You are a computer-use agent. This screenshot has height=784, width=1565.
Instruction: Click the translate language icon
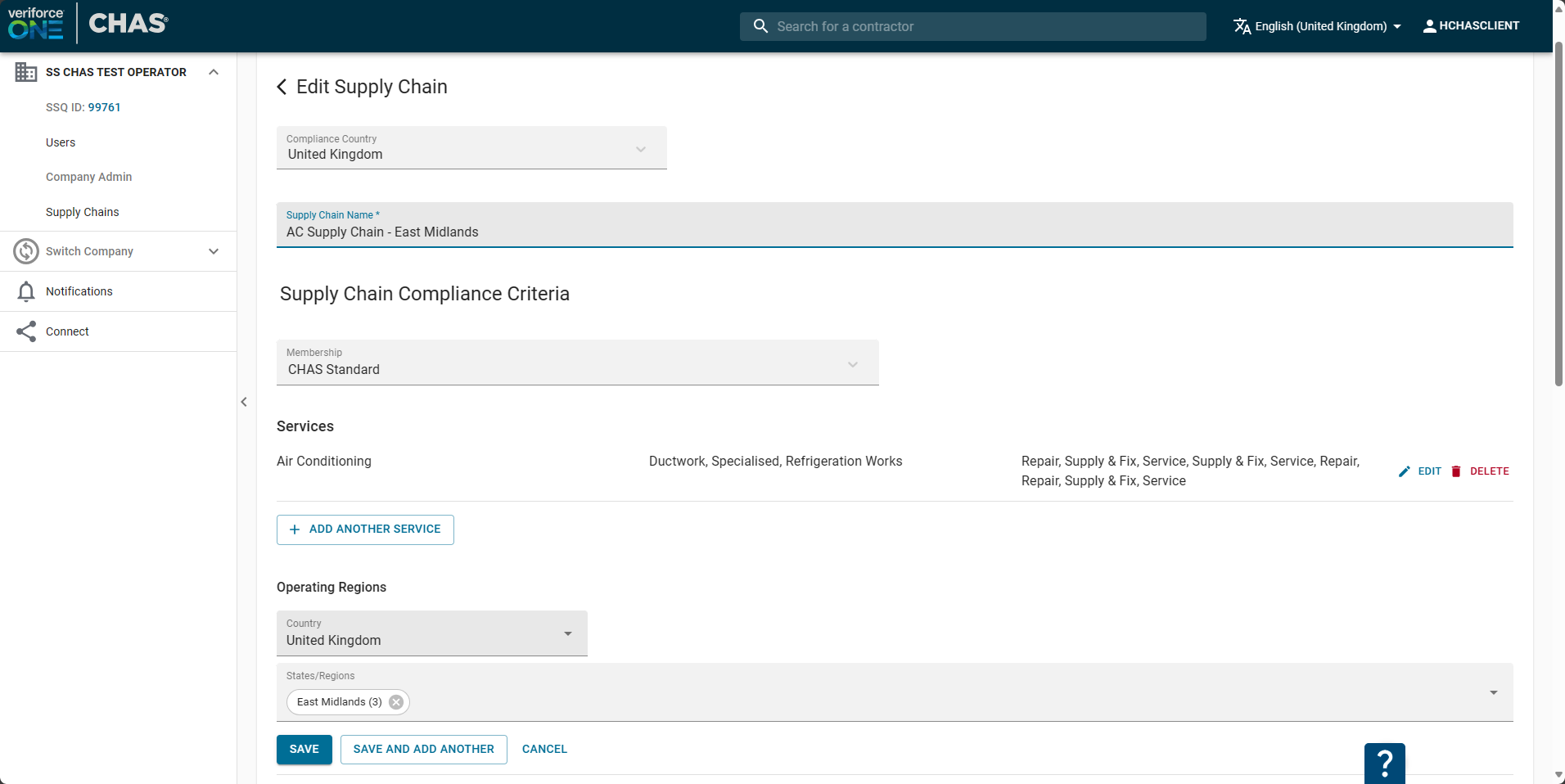coord(1242,26)
